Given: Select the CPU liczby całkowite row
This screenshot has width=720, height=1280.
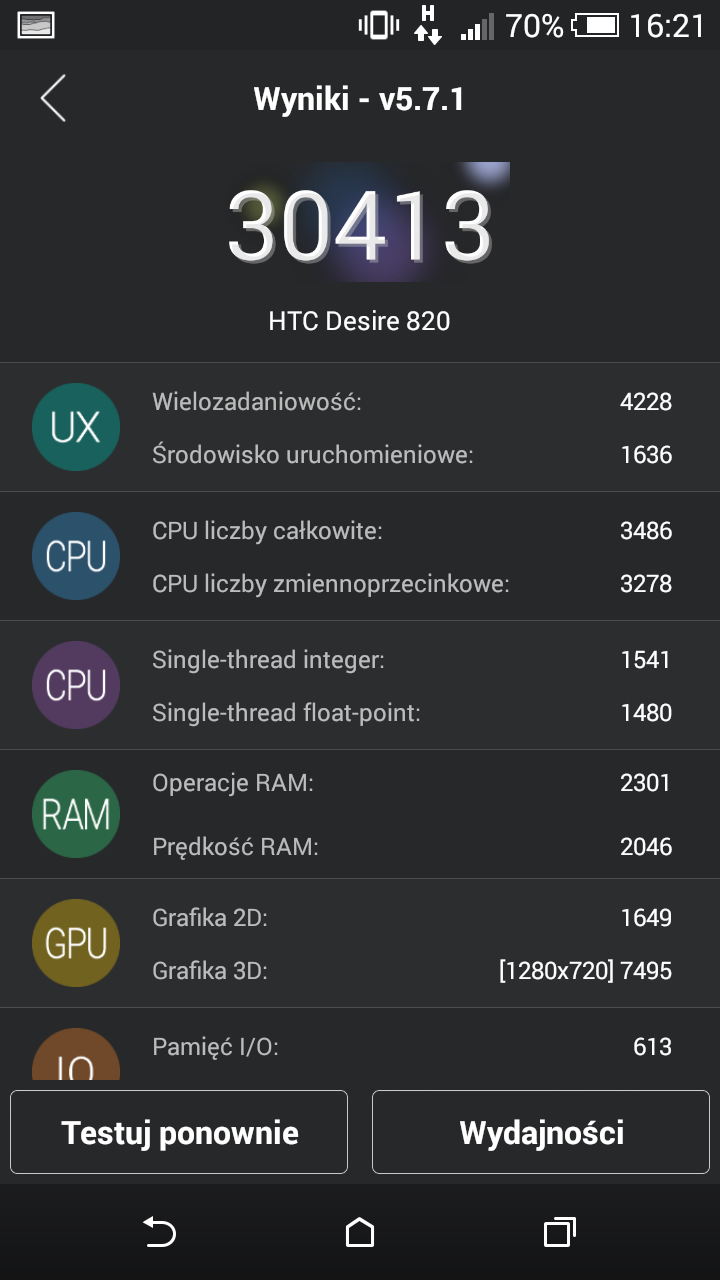Looking at the screenshot, I should tap(411, 531).
